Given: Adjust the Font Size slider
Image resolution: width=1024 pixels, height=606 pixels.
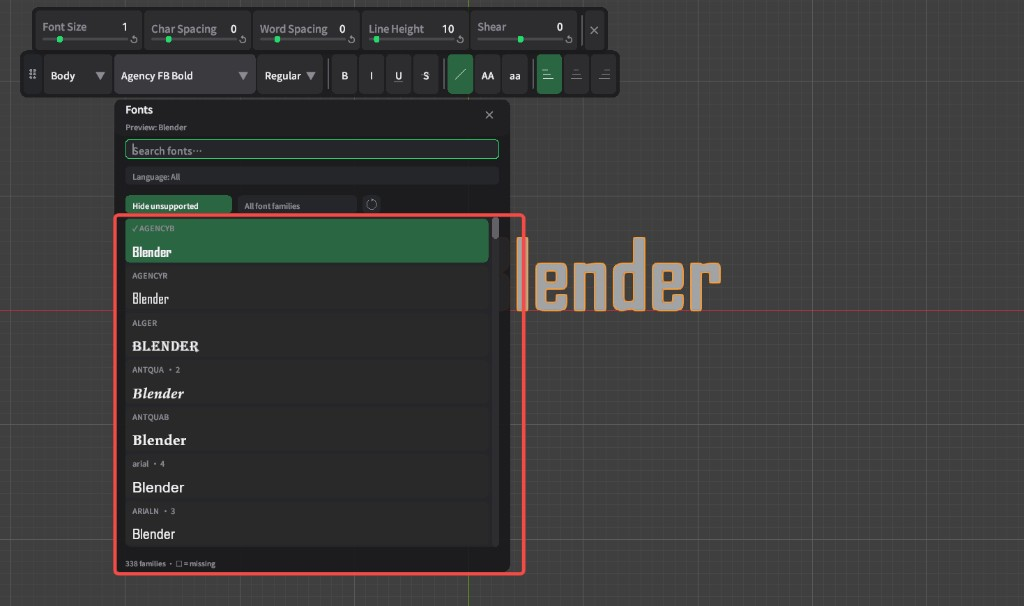Looking at the screenshot, I should tap(85, 39).
